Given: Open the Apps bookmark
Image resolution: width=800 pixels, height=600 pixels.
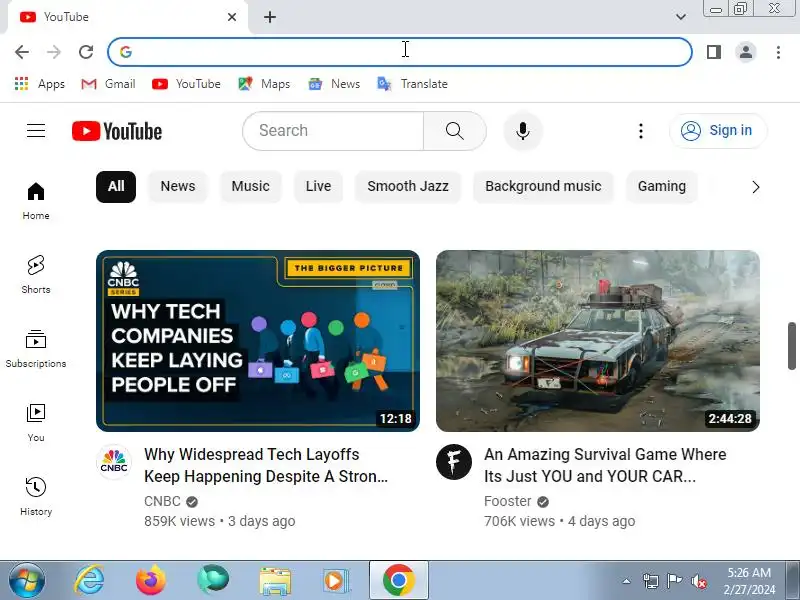Looking at the screenshot, I should click(39, 84).
